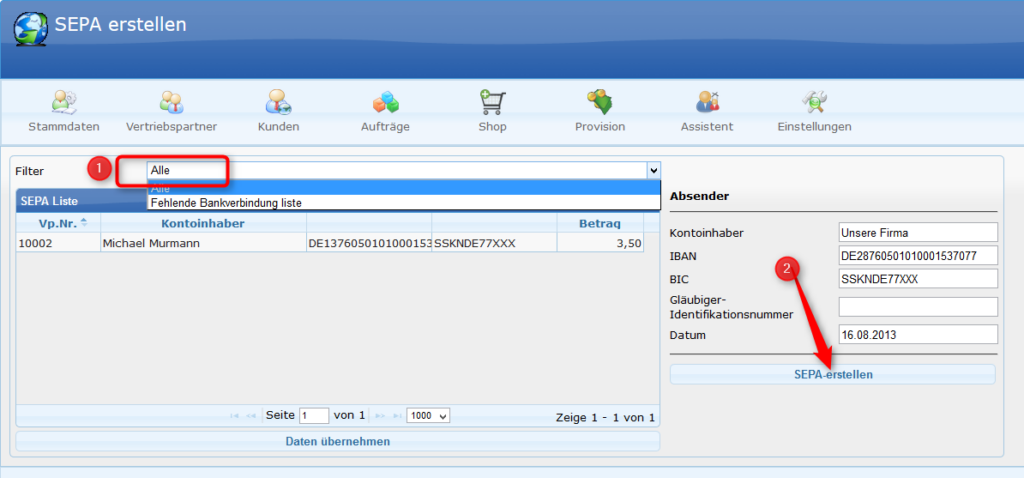Click the globe logo in header
1024x478 pixels.
[30, 27]
